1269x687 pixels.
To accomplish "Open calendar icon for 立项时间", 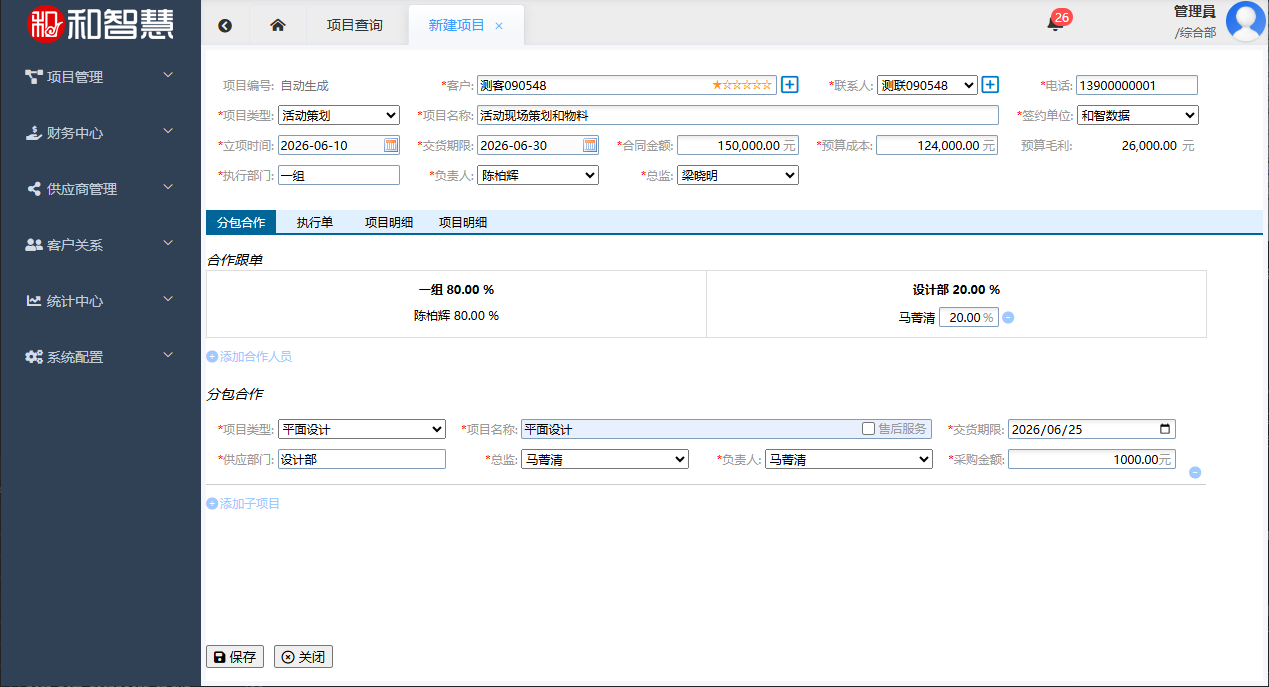I will coord(390,145).
